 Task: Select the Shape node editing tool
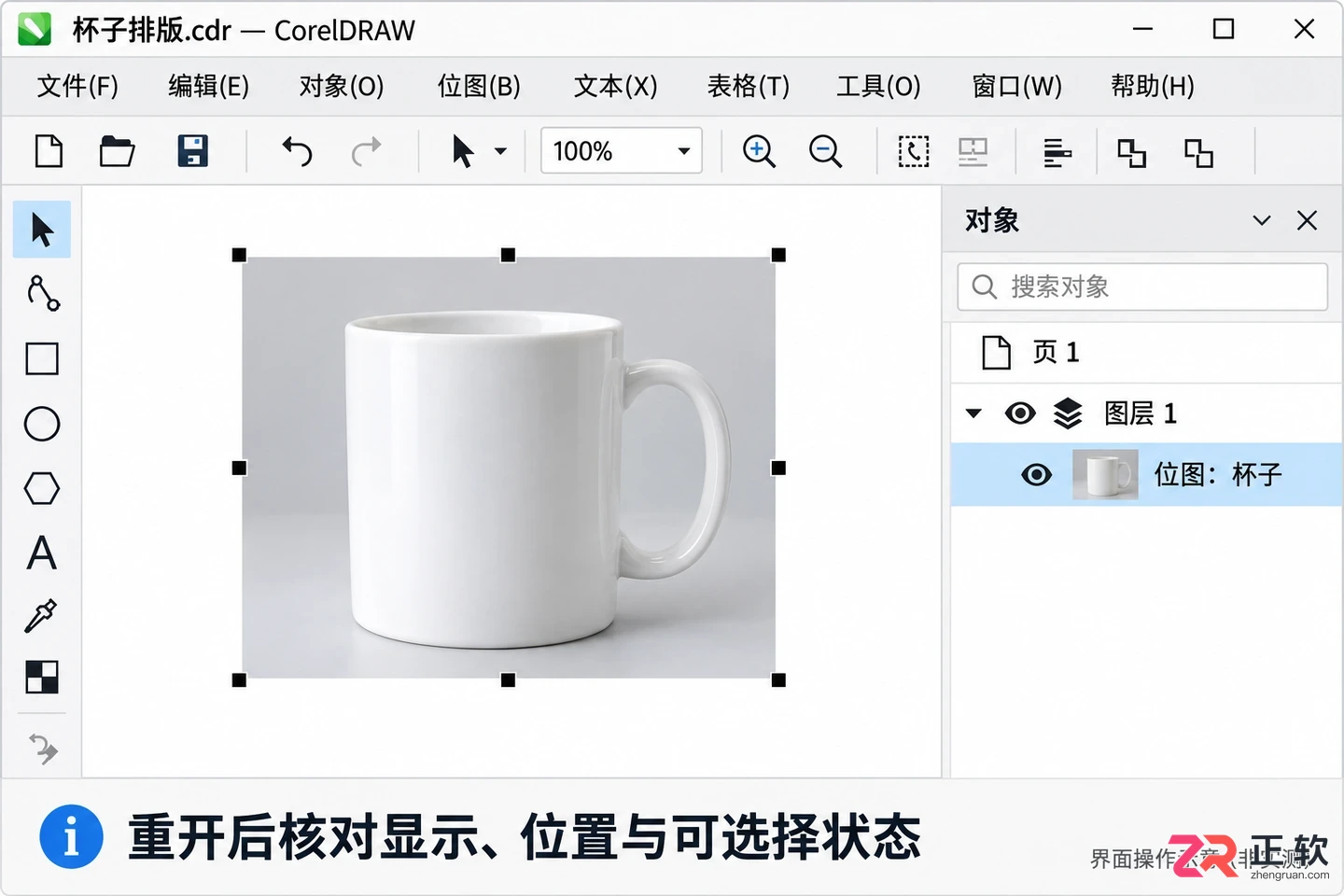pyautogui.click(x=43, y=293)
